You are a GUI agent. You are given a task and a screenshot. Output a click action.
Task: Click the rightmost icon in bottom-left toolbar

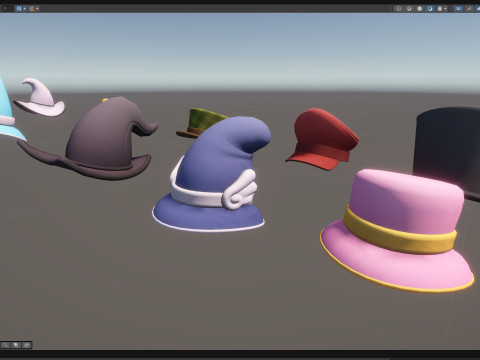tap(27, 345)
